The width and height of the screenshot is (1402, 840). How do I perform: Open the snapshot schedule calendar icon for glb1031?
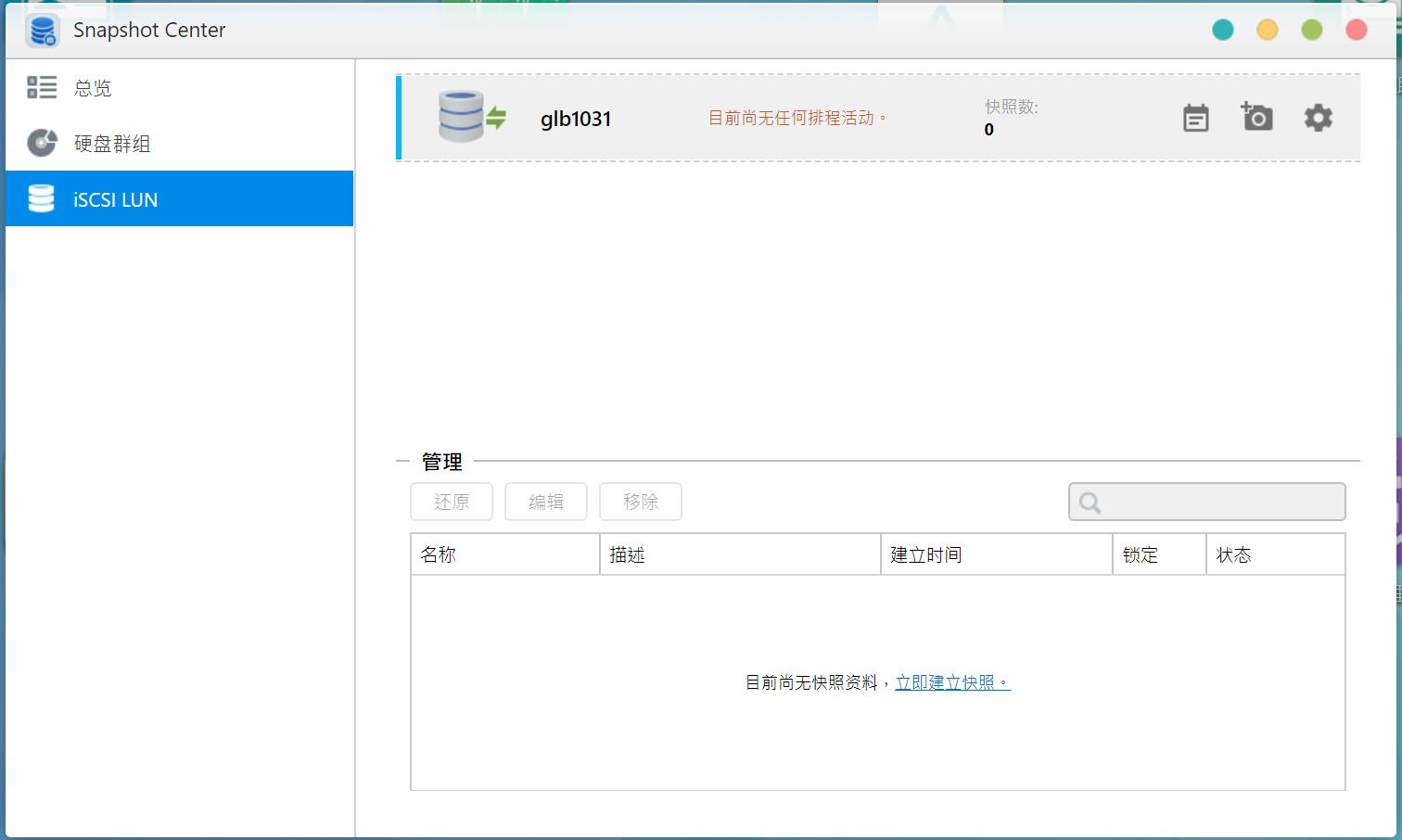pos(1195,118)
